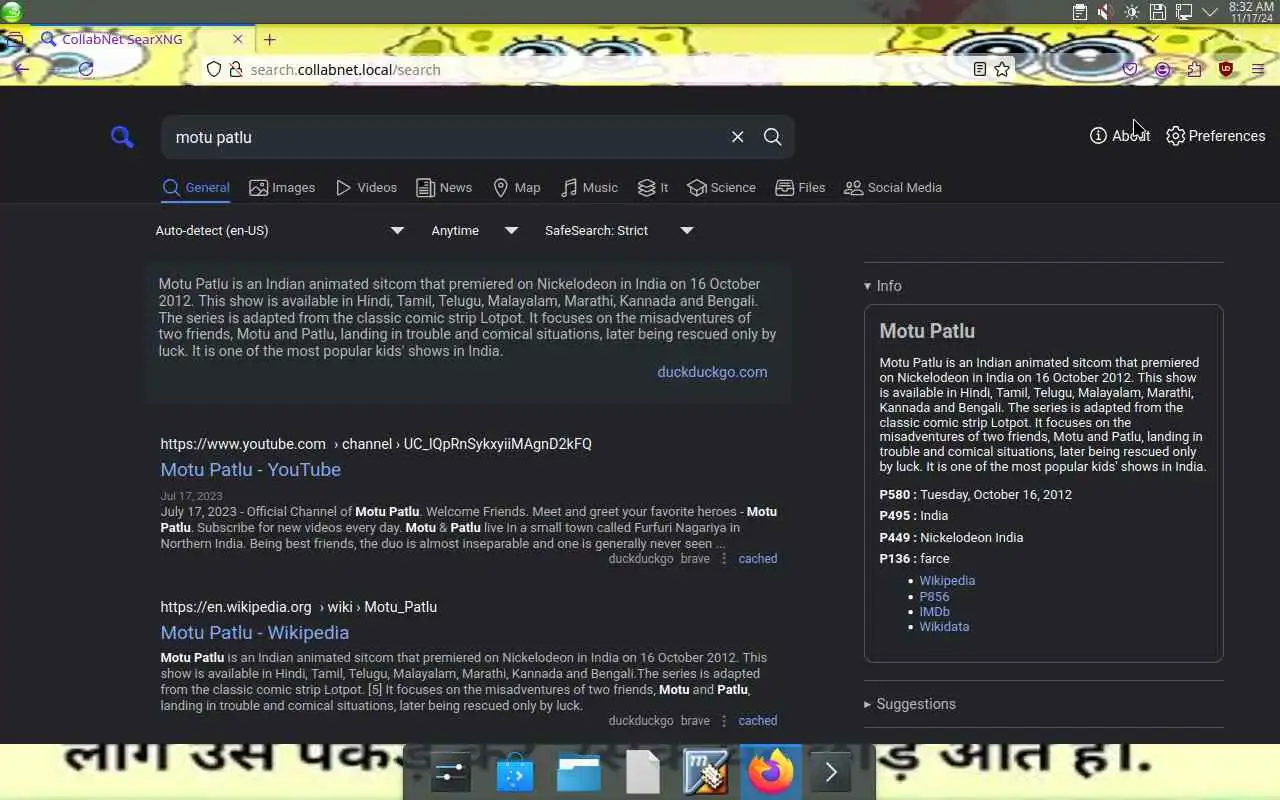
Task: Open the Discover software store dock icon
Action: [x=514, y=773]
